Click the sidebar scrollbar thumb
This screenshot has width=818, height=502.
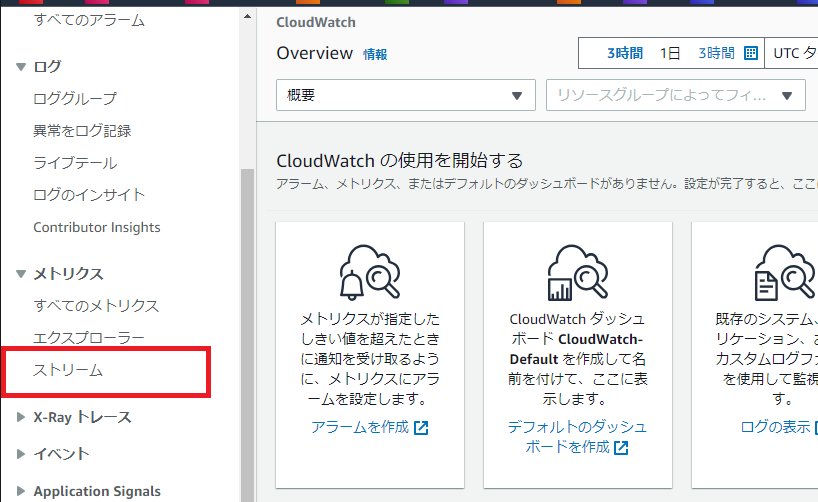coord(247,334)
